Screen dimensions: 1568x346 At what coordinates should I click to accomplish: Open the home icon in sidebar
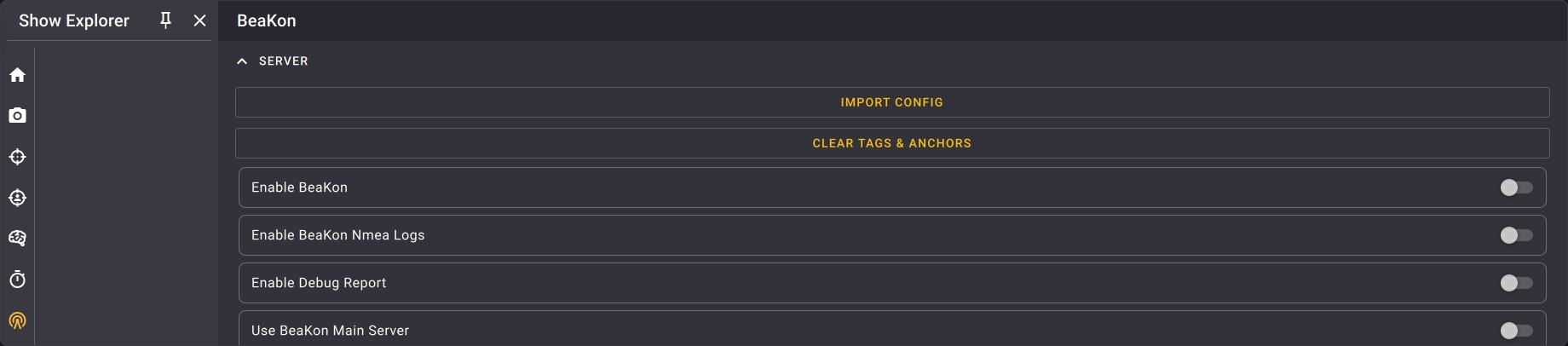[x=17, y=75]
